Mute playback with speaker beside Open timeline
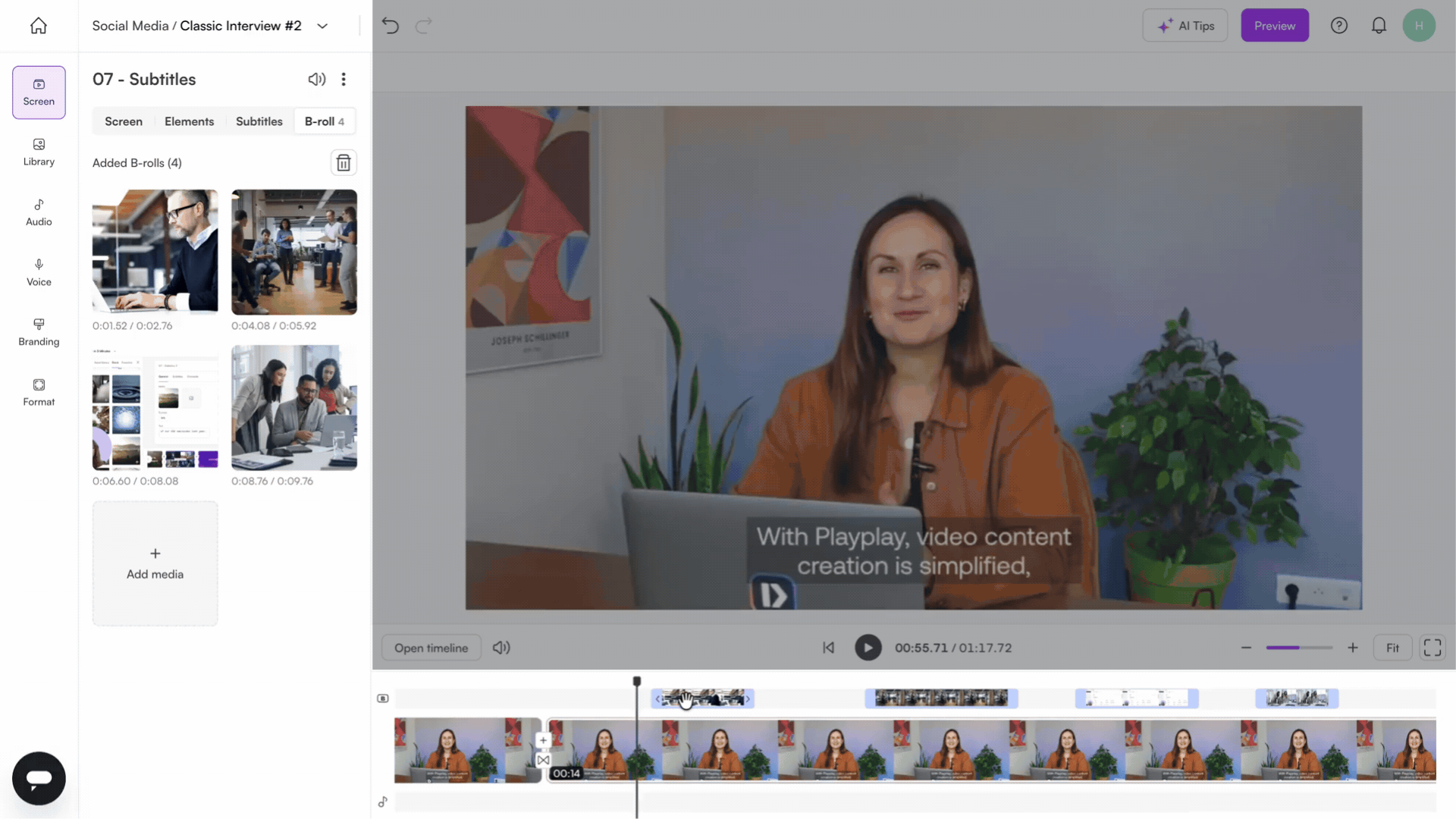1456x819 pixels. (x=501, y=648)
